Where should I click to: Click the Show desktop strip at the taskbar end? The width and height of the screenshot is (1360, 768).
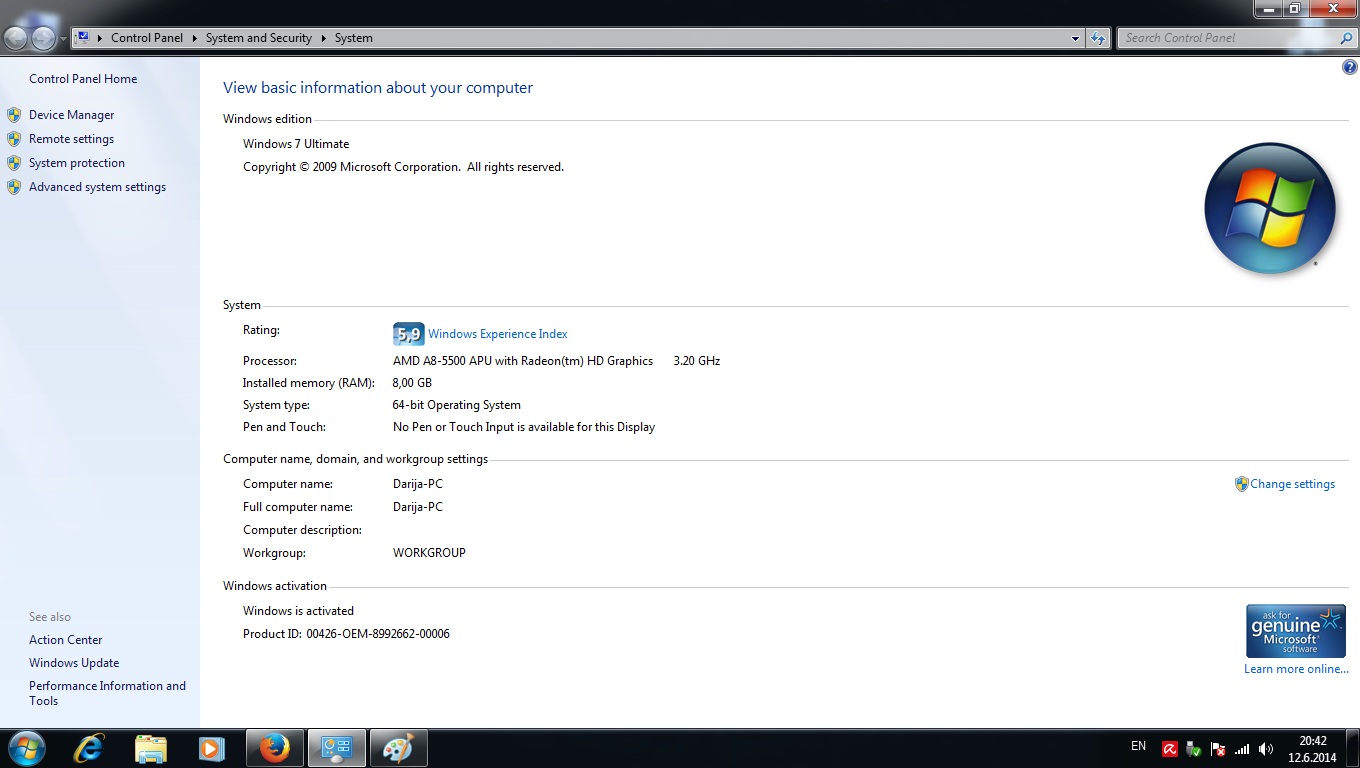pyautogui.click(x=1352, y=748)
